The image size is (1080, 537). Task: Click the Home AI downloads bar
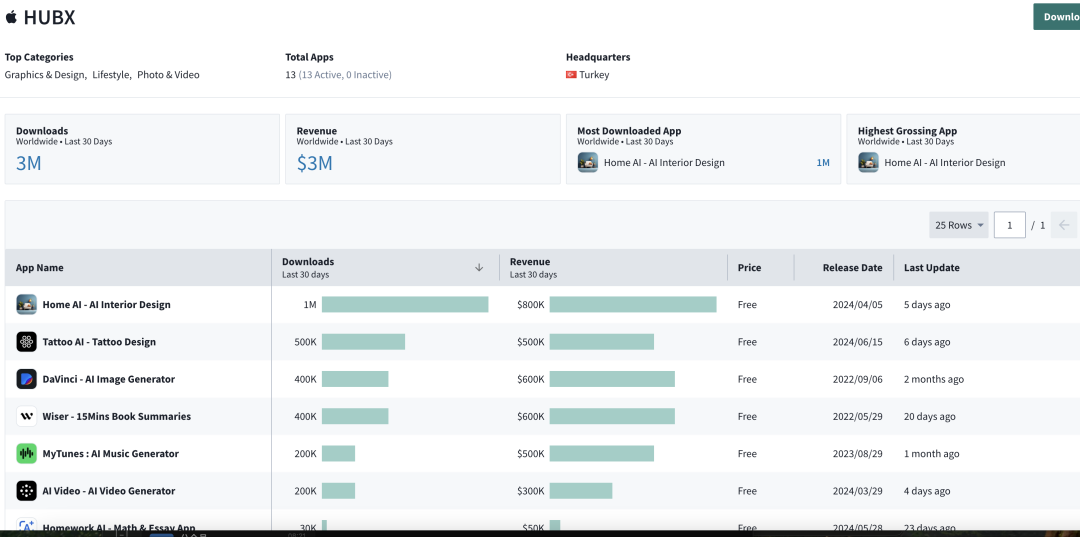click(x=405, y=304)
